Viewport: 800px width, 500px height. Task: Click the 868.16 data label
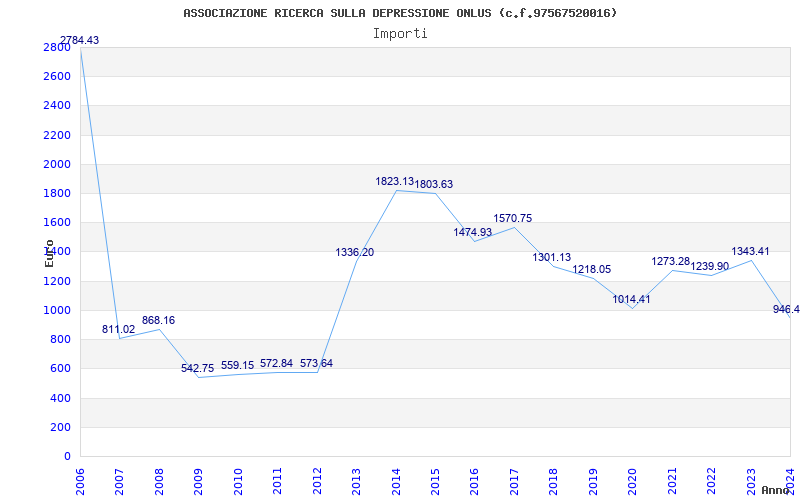click(158, 320)
